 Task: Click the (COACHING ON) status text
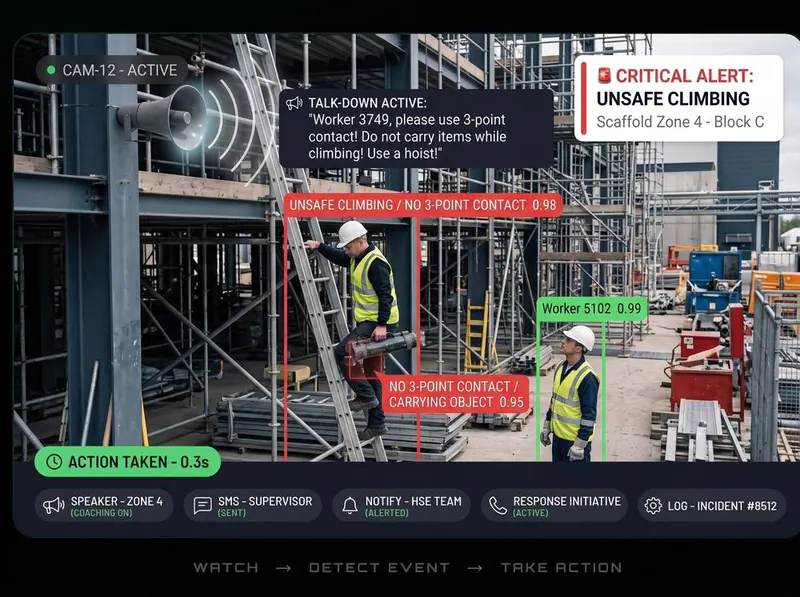[x=101, y=513]
